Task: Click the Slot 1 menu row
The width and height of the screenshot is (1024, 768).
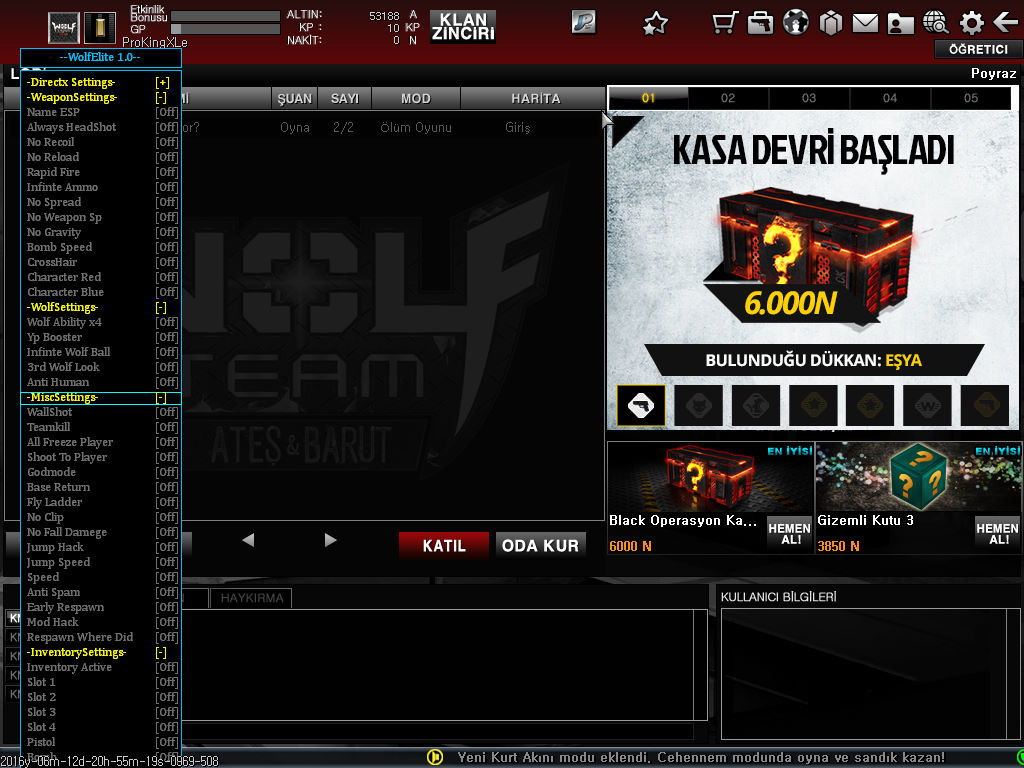Action: (x=102, y=682)
